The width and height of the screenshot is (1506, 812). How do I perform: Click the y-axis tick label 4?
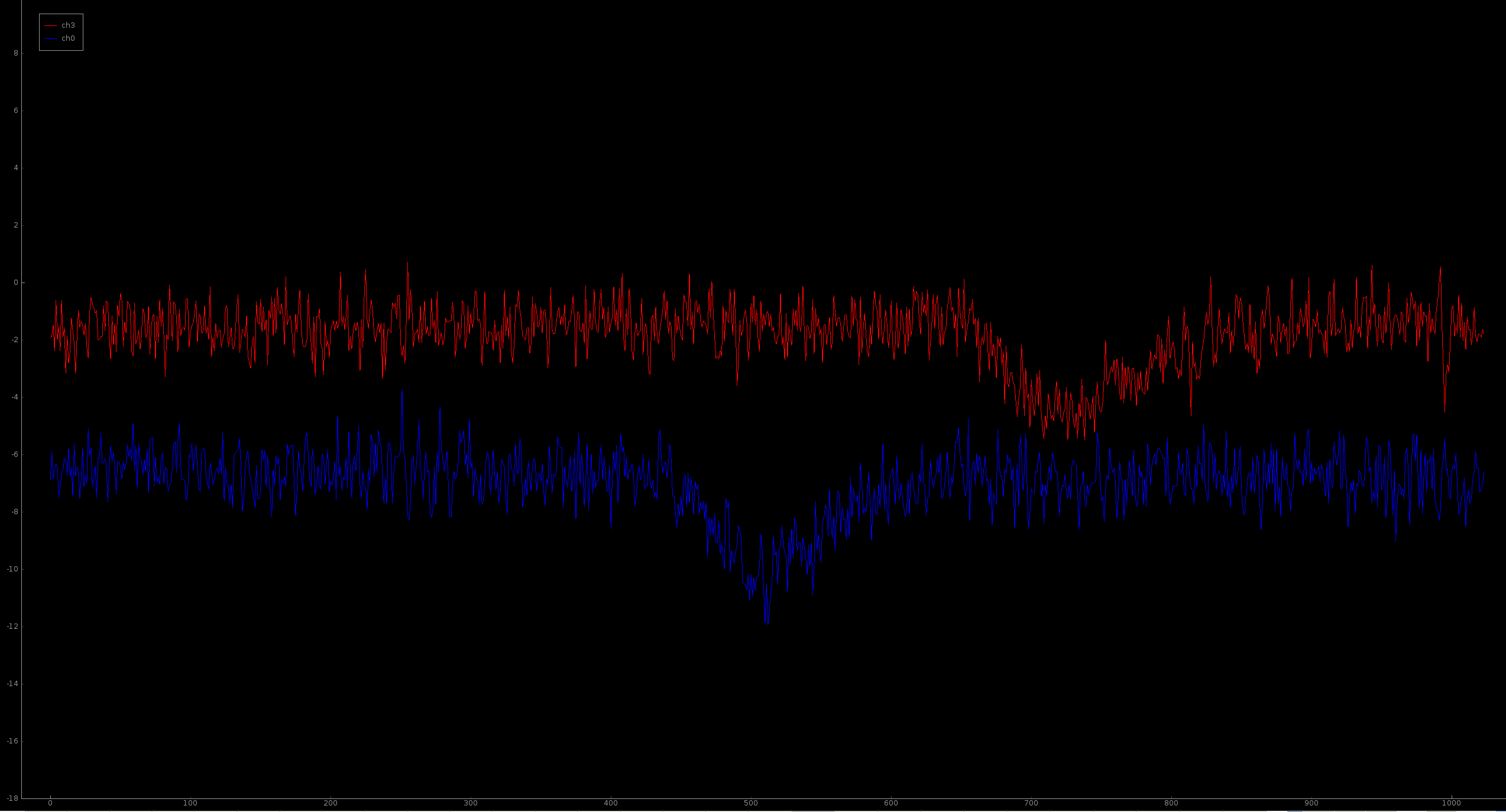tap(16, 168)
